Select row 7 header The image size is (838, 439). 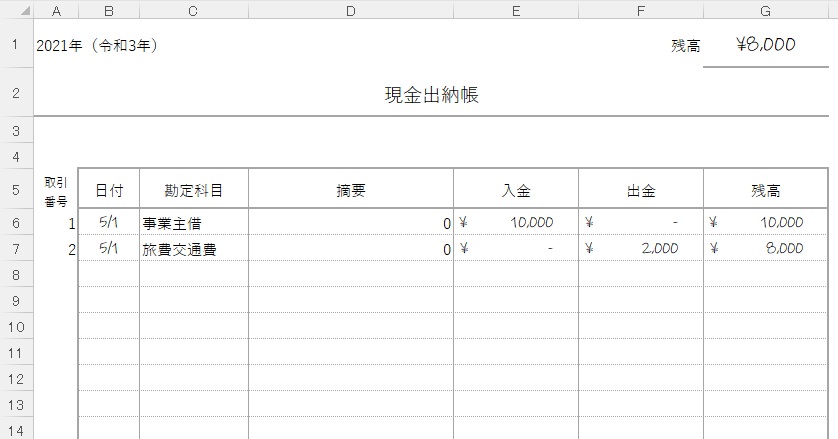click(x=16, y=249)
